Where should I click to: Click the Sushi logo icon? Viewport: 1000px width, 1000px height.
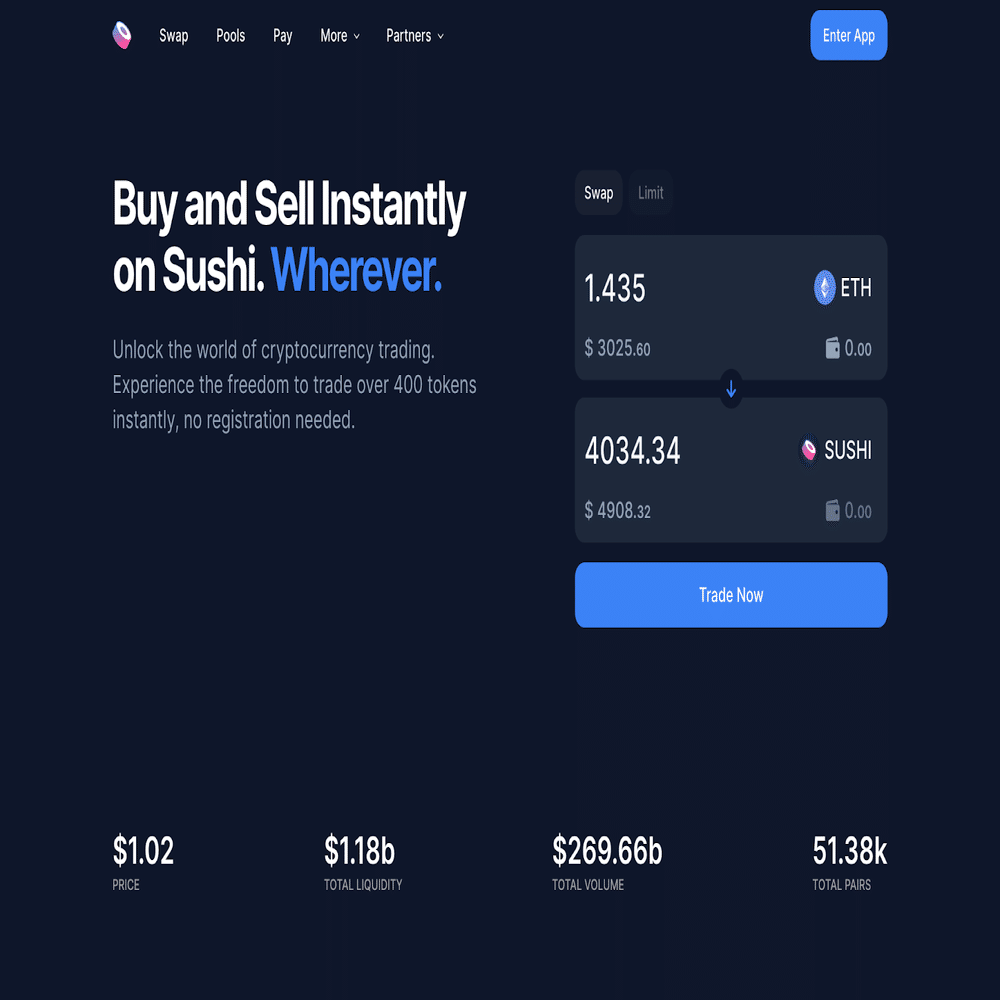point(121,35)
